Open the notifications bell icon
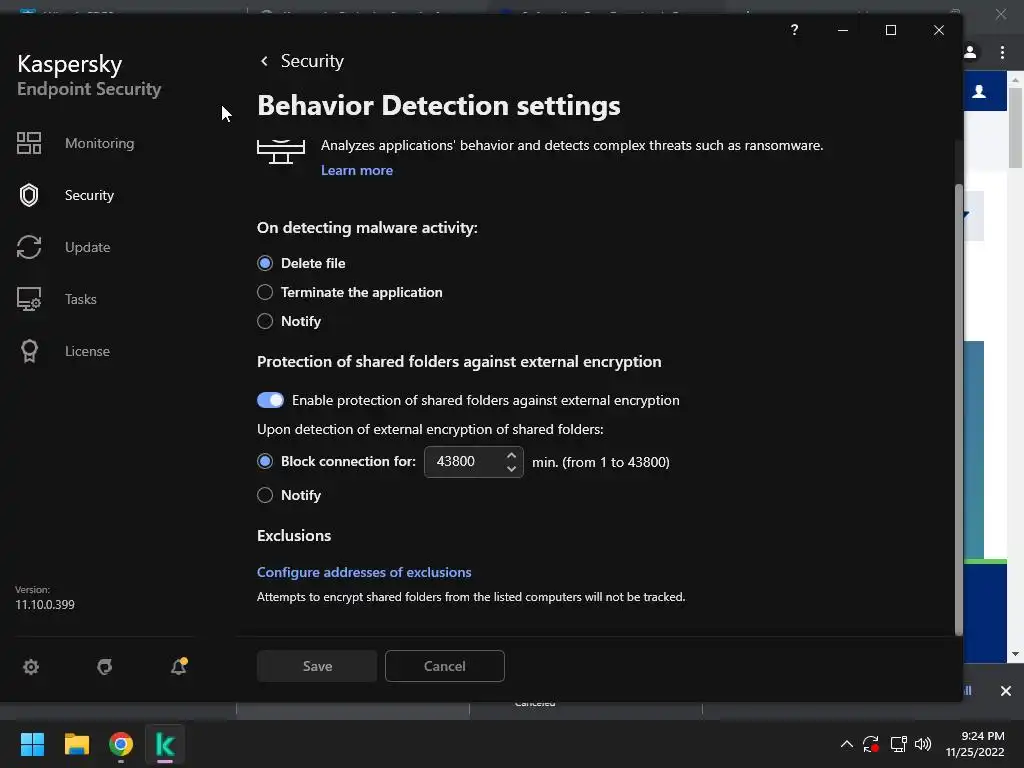 tap(179, 667)
